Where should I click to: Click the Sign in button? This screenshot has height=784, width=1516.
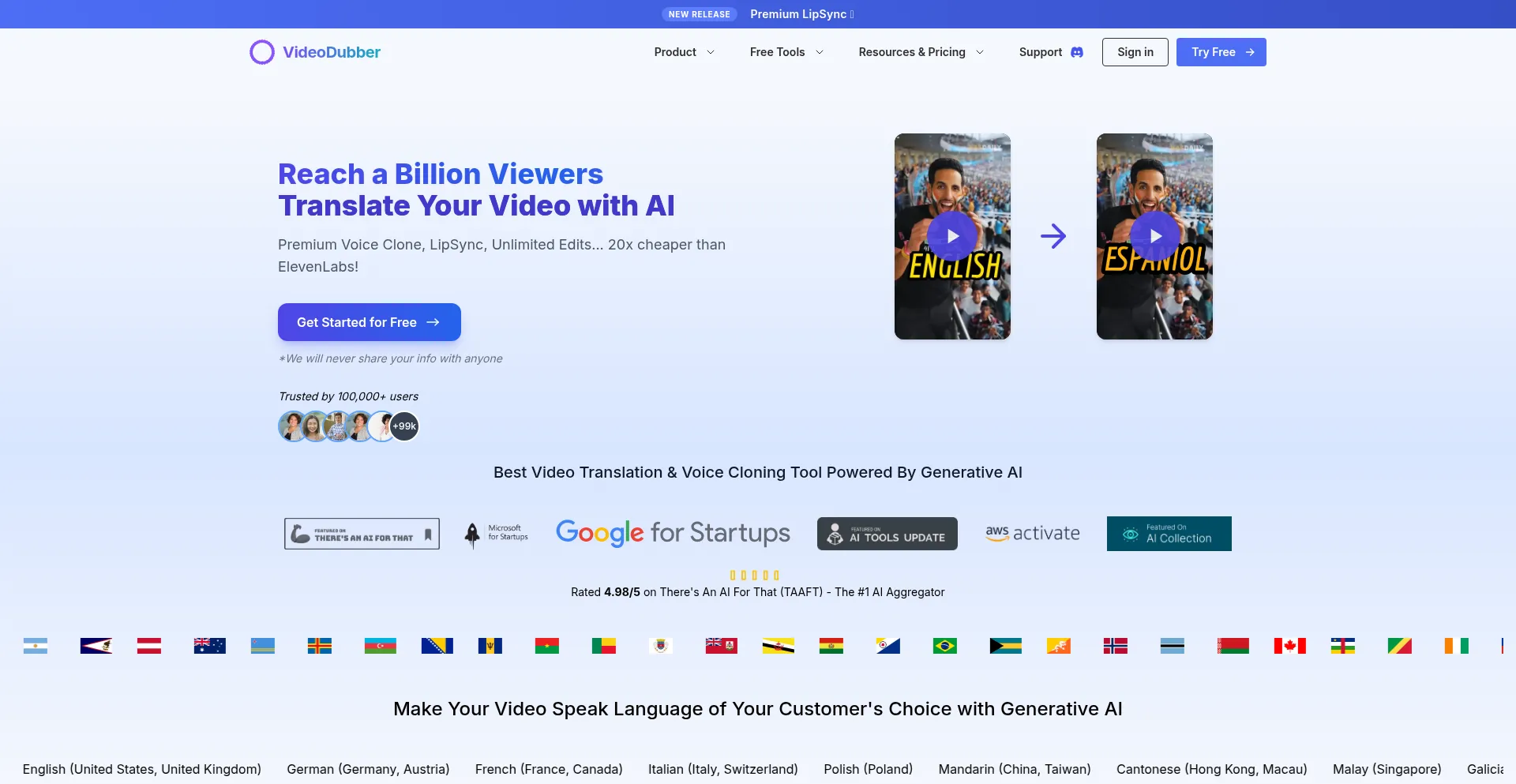(x=1135, y=51)
